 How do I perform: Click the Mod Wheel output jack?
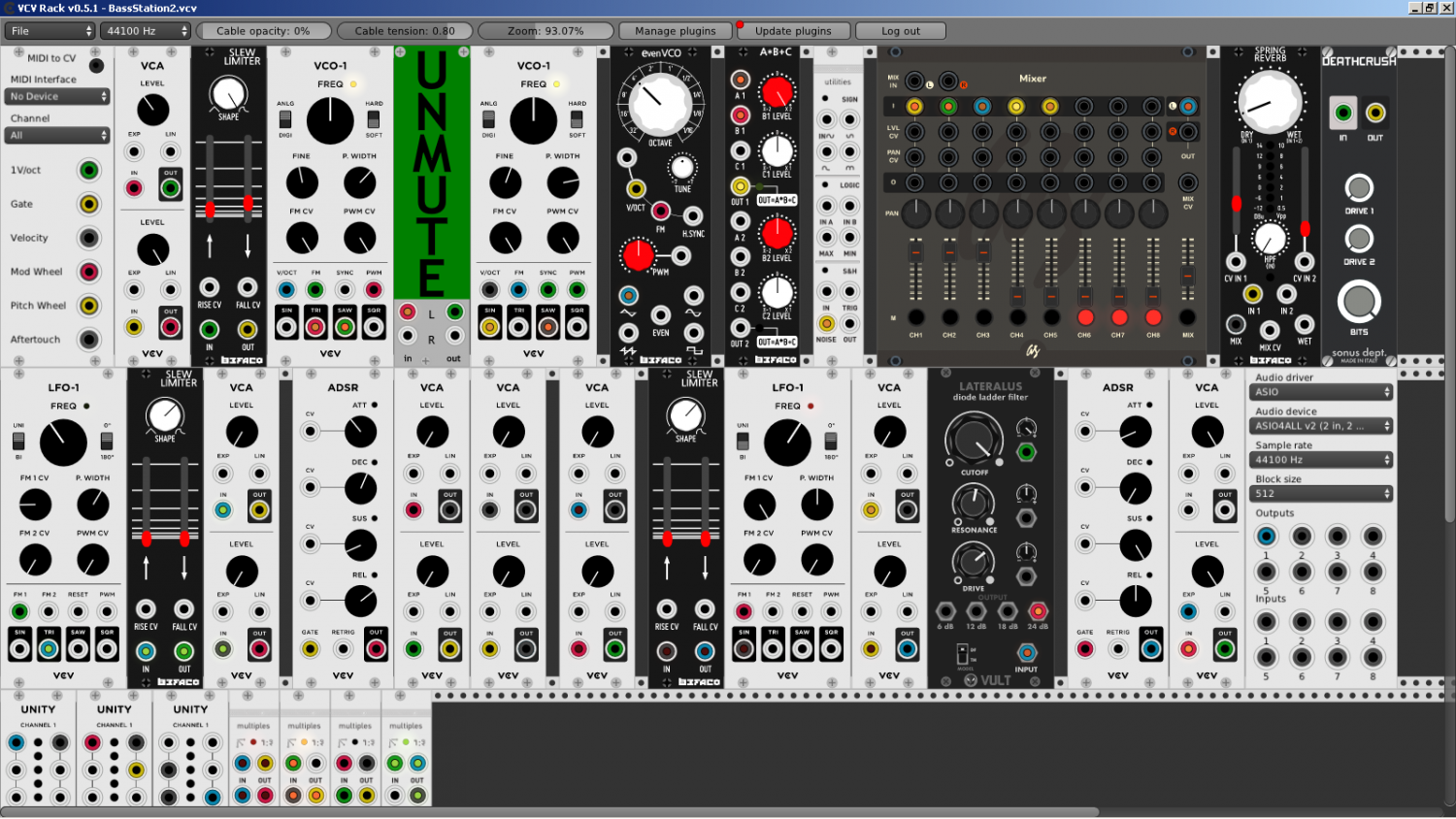coord(89,272)
